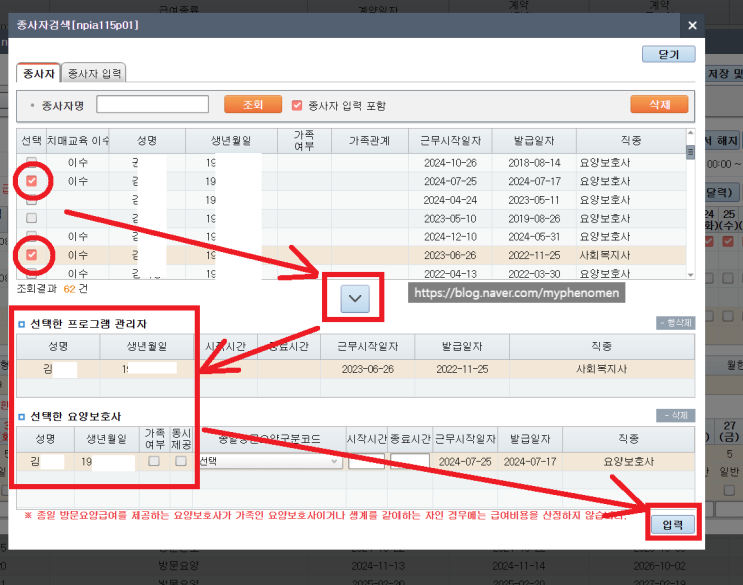Click the 성명 column header in the worker list
Screen dimensions: 743x585
[x=147, y=141]
